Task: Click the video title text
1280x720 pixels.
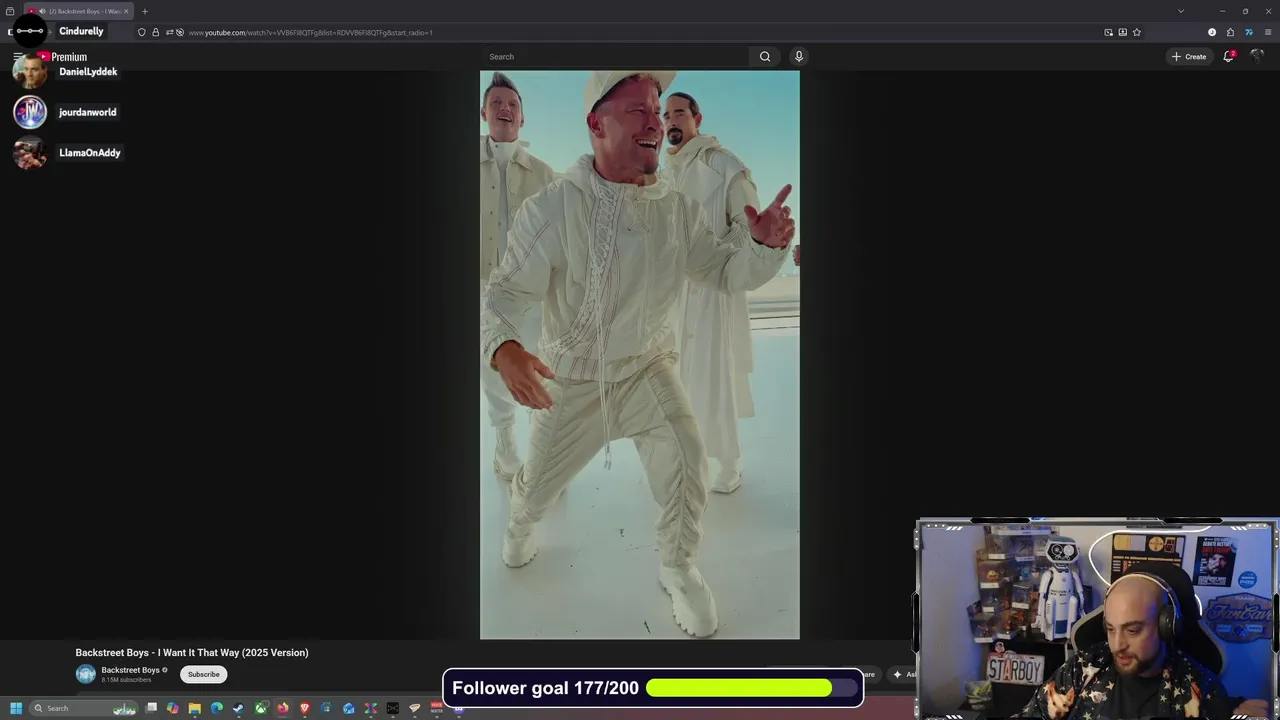Action: tap(192, 652)
